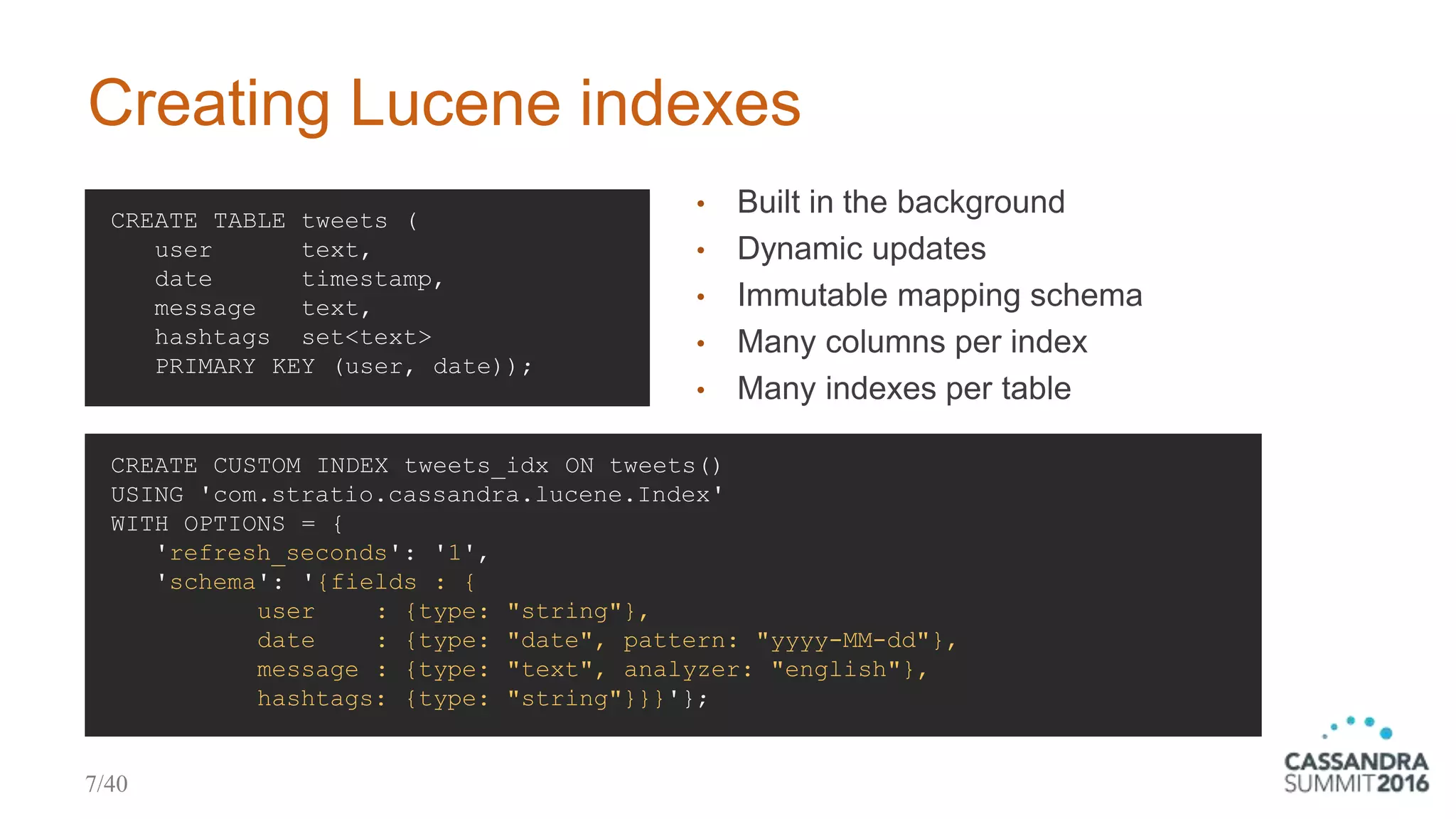This screenshot has width=1456, height=819.
Task: Click the 'CREATE TABLE tweets (' code line
Action: [264, 221]
